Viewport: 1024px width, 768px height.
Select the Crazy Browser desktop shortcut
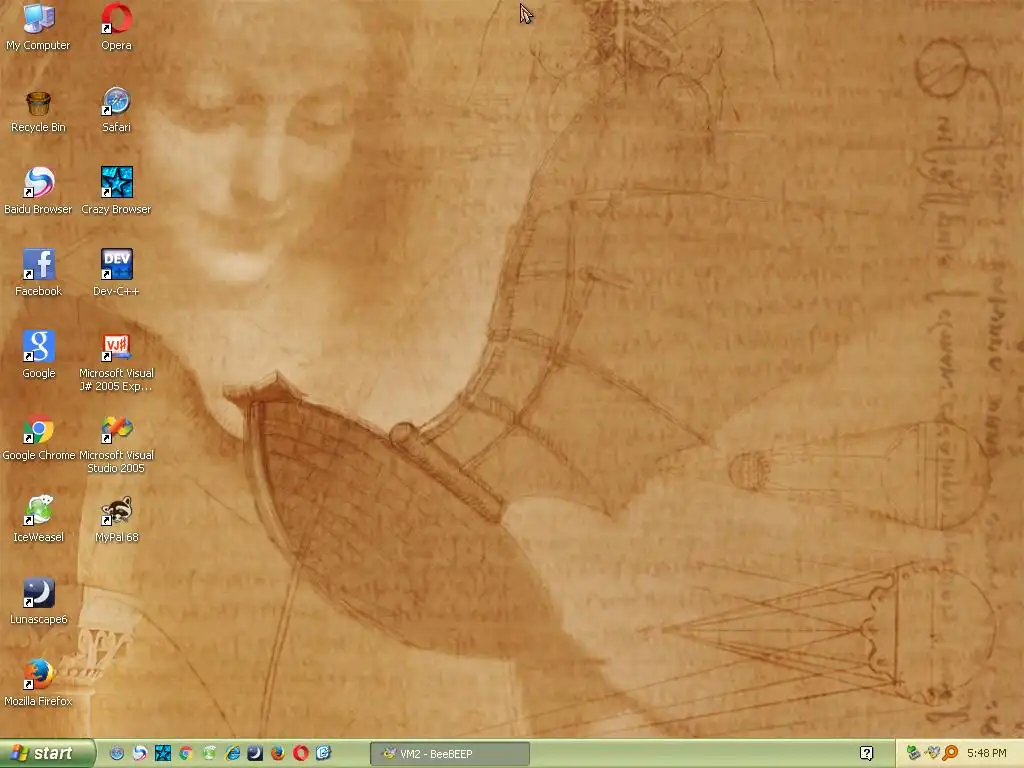point(116,191)
